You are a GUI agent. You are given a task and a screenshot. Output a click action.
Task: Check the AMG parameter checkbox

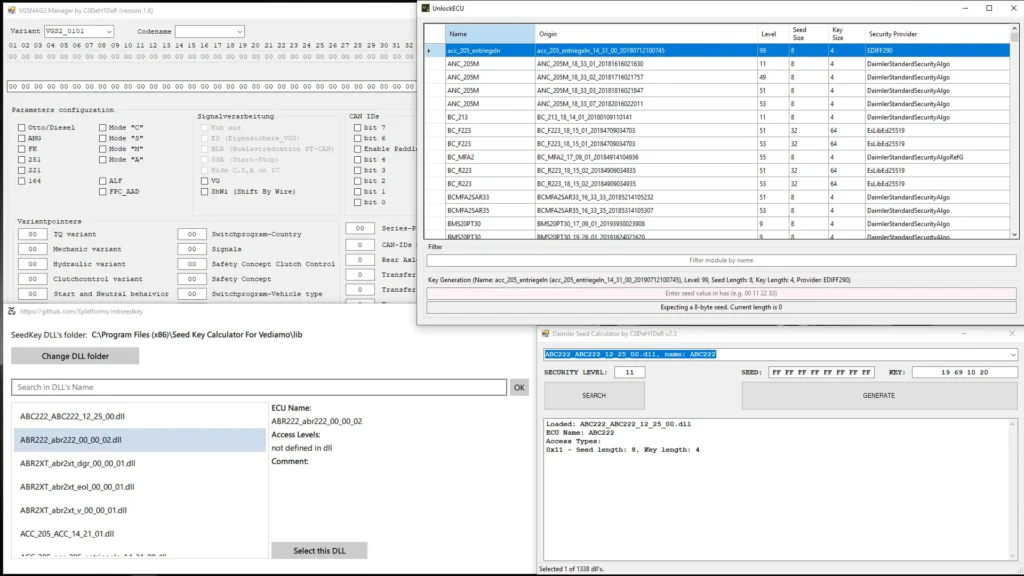tap(20, 138)
